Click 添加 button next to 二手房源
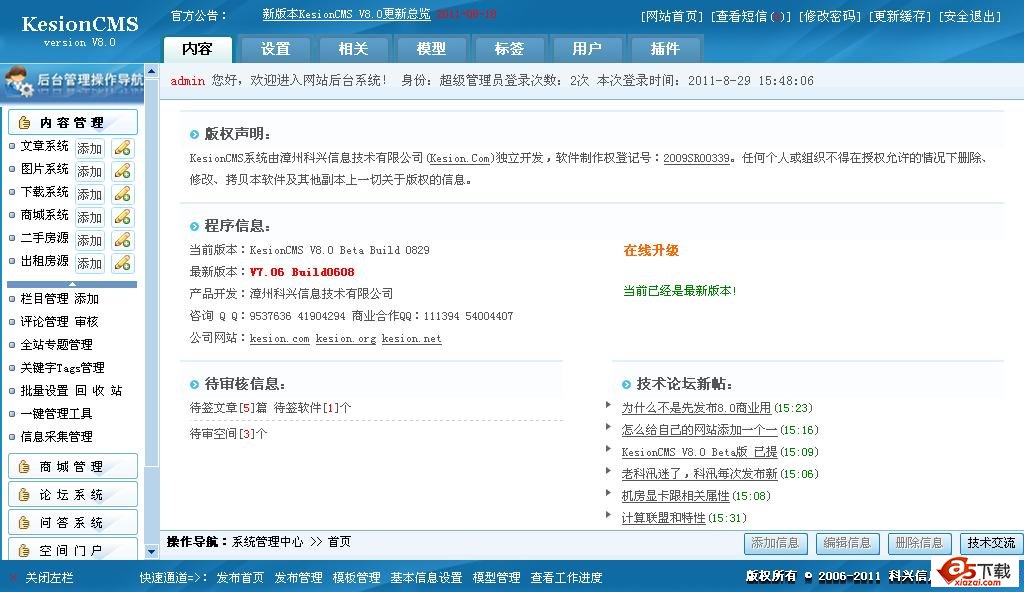The height and width of the screenshot is (592, 1024). [x=89, y=240]
